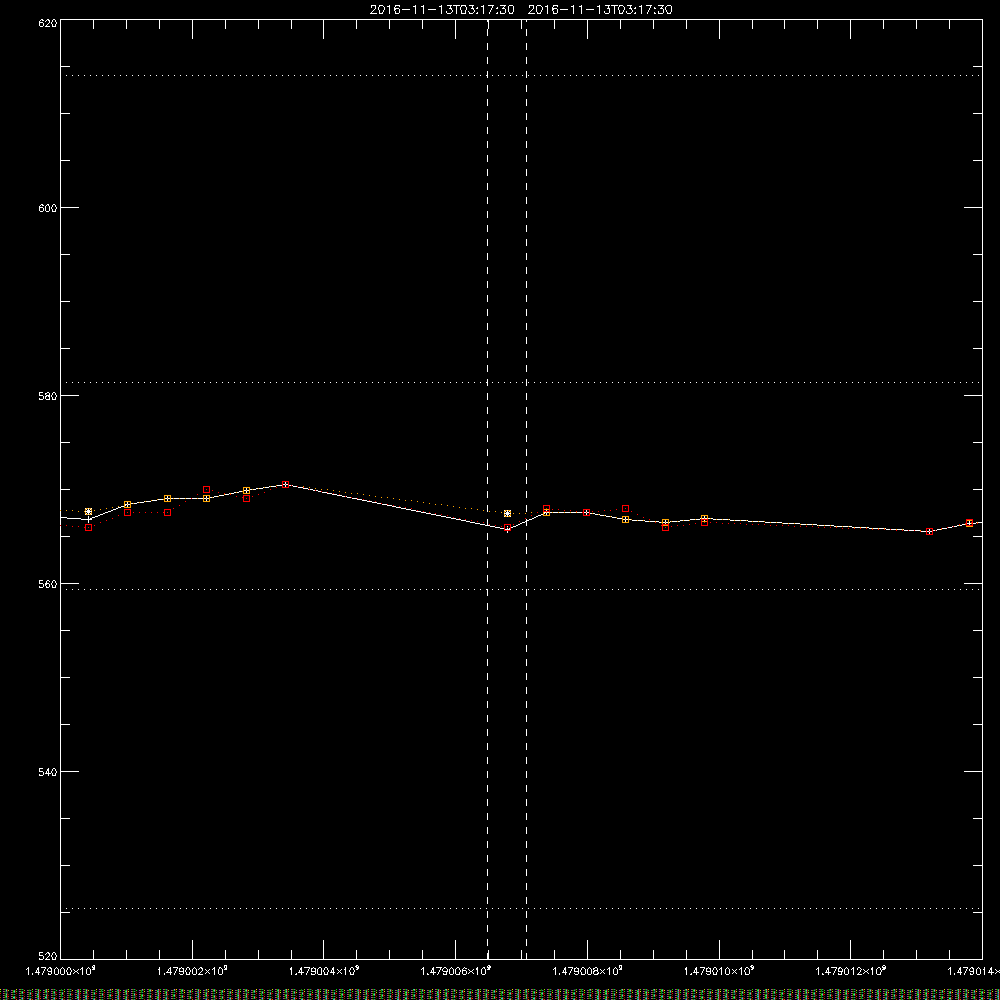
Task: Select the 1.479006×10⁹ x-axis label
Action: (x=455, y=971)
